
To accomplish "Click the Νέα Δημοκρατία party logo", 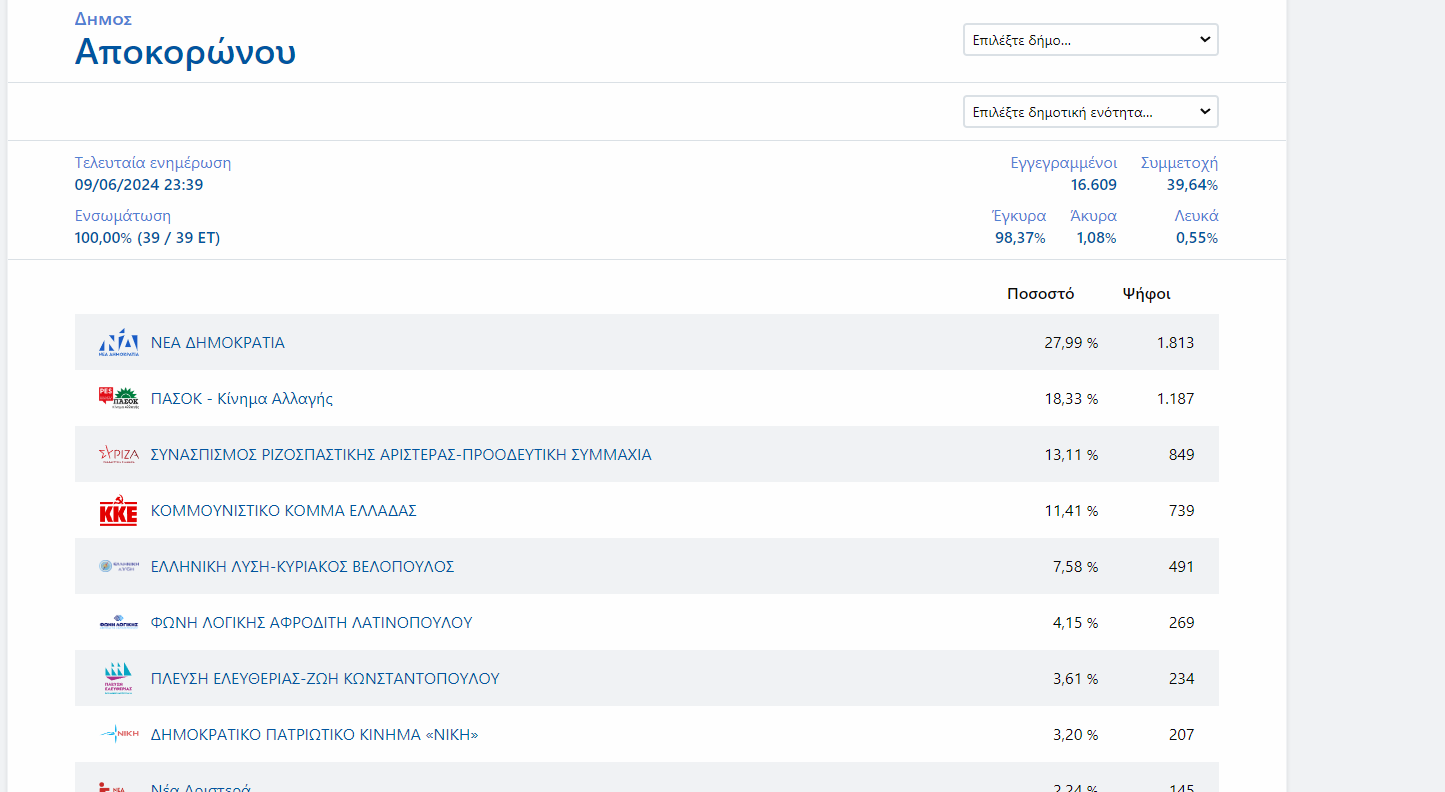I will tap(118, 342).
